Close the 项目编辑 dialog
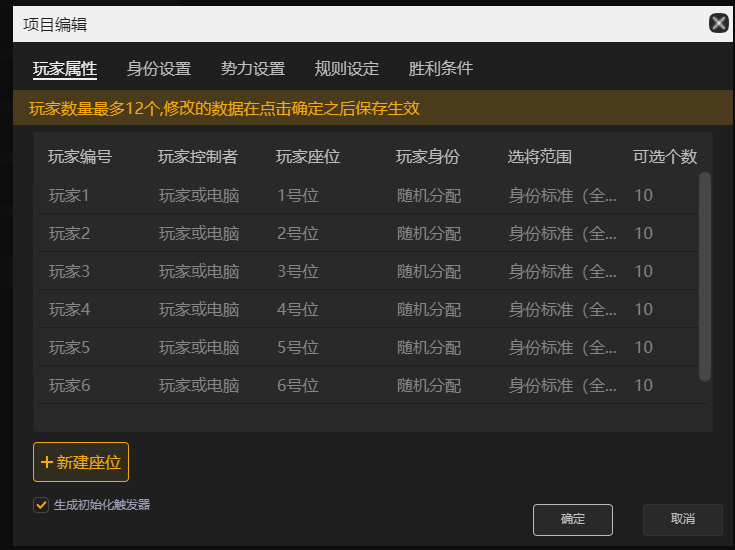This screenshot has width=735, height=550. click(718, 23)
